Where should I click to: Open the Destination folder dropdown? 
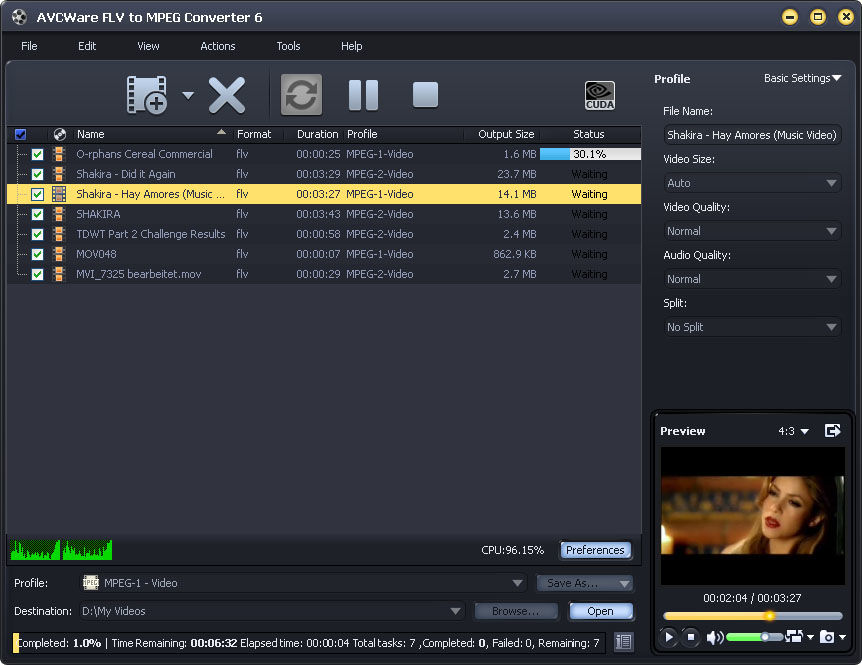click(272, 611)
